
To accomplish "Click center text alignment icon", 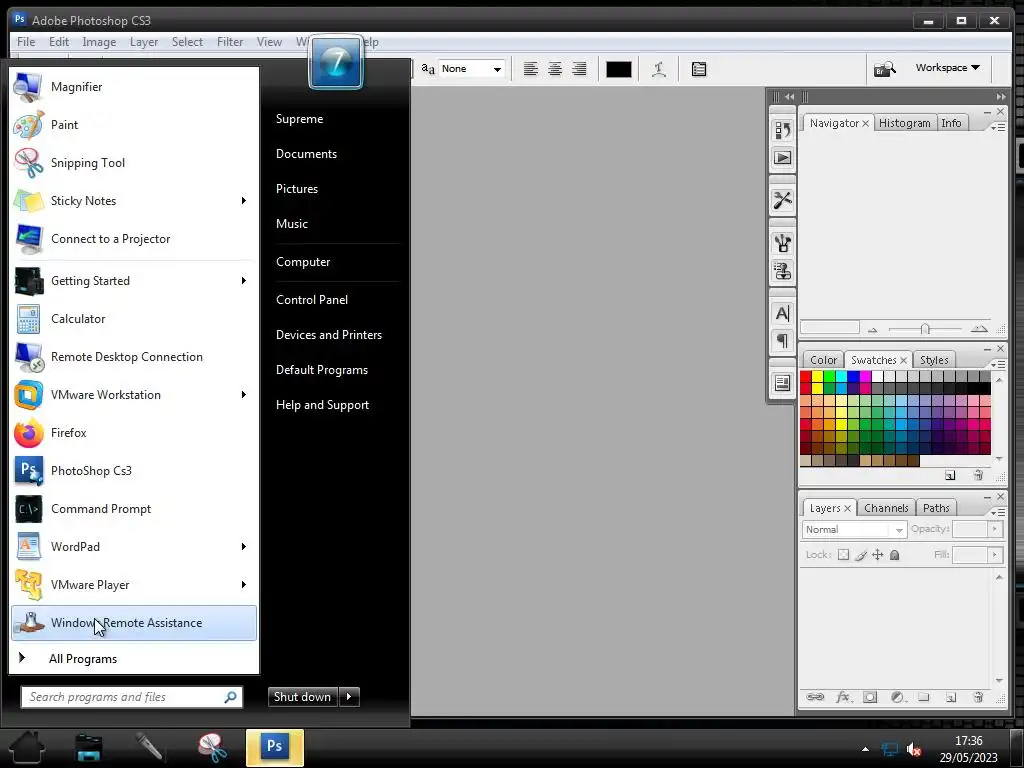I will [x=555, y=69].
